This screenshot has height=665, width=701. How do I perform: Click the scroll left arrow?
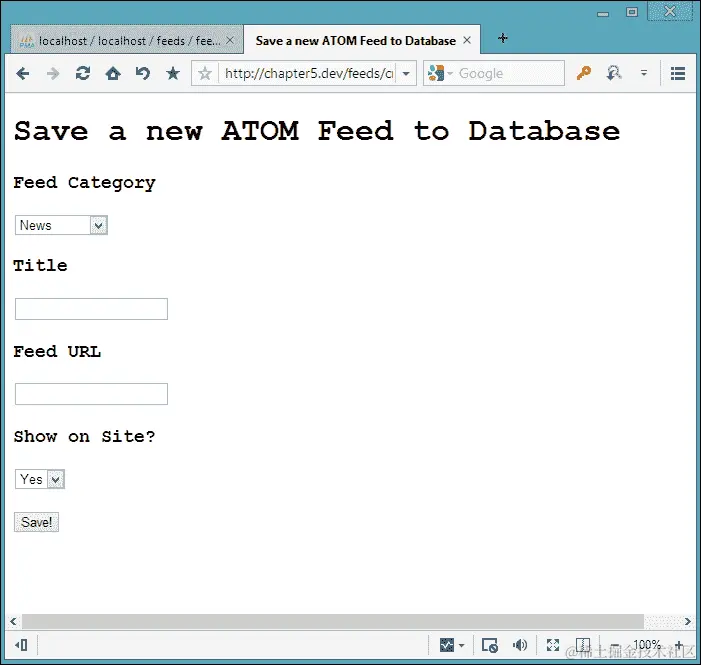(x=13, y=621)
